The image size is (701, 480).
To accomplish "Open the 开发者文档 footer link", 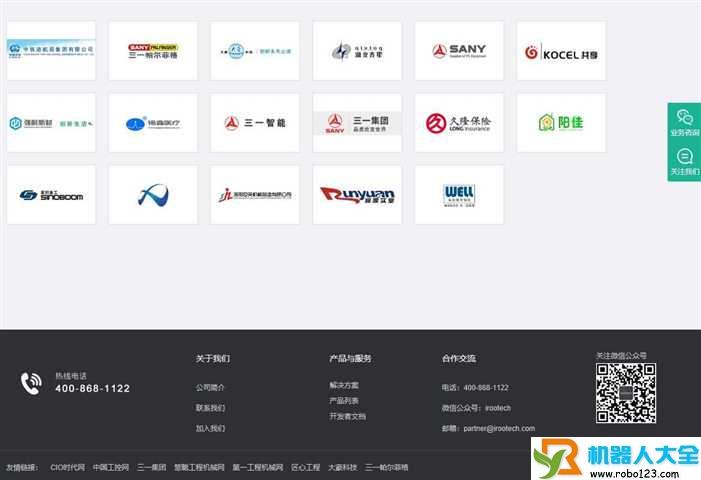I will pos(347,416).
